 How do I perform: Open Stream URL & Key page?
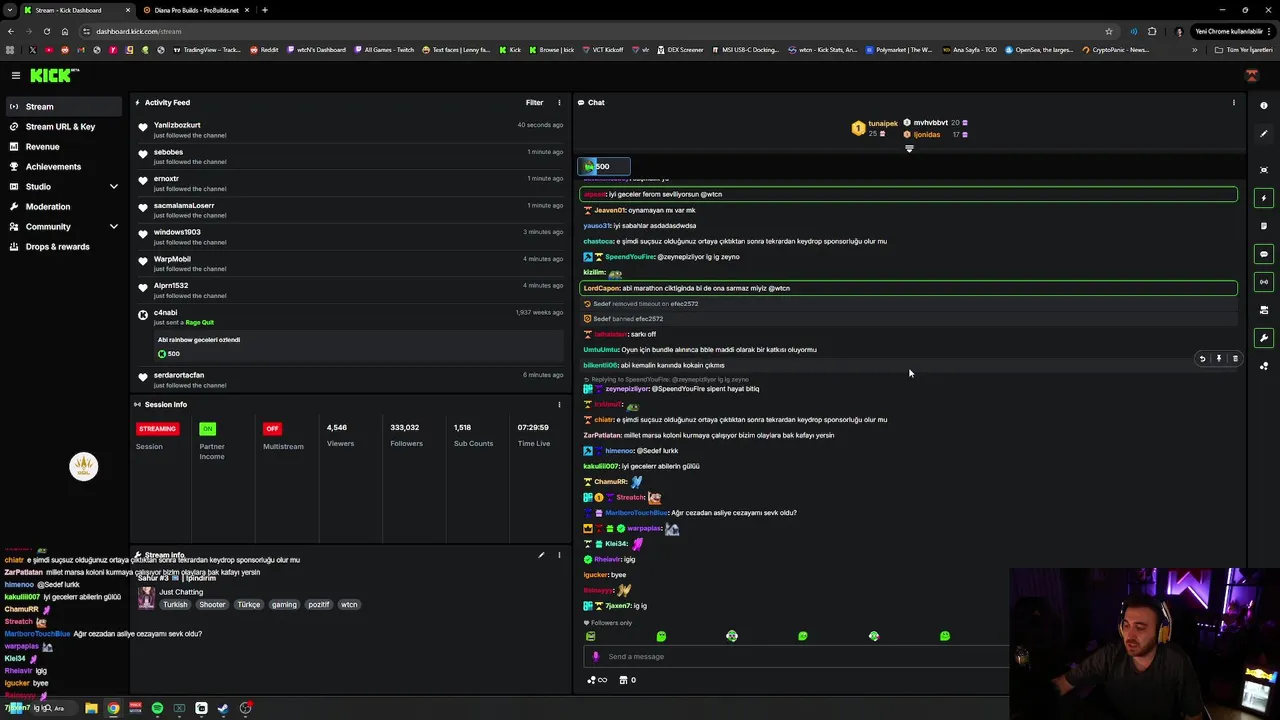pos(64,126)
